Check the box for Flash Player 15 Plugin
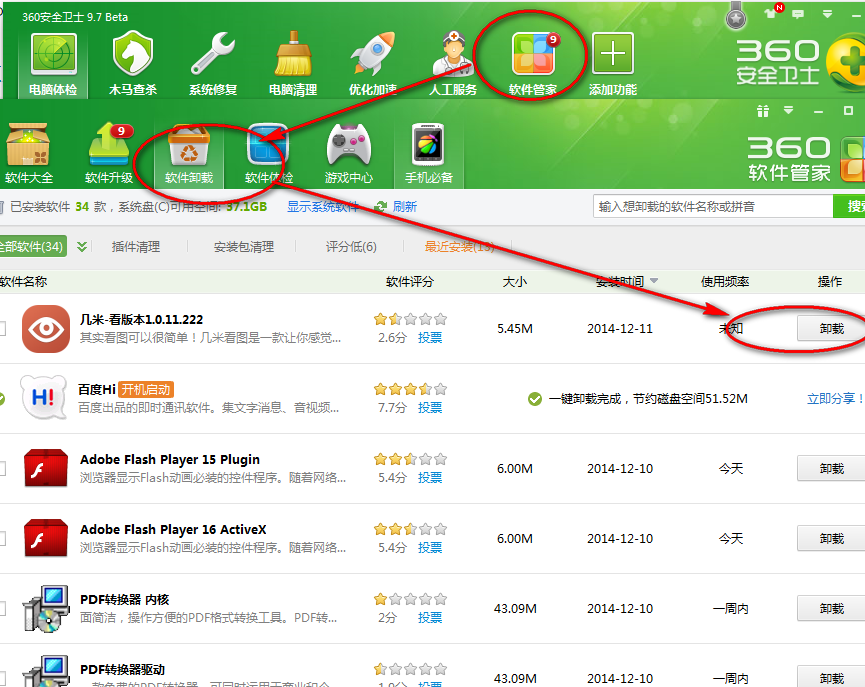This screenshot has height=687, width=865. pos(2,468)
